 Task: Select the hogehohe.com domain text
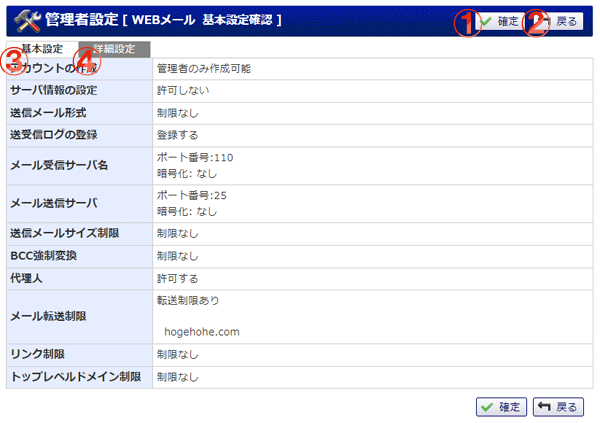click(202, 332)
